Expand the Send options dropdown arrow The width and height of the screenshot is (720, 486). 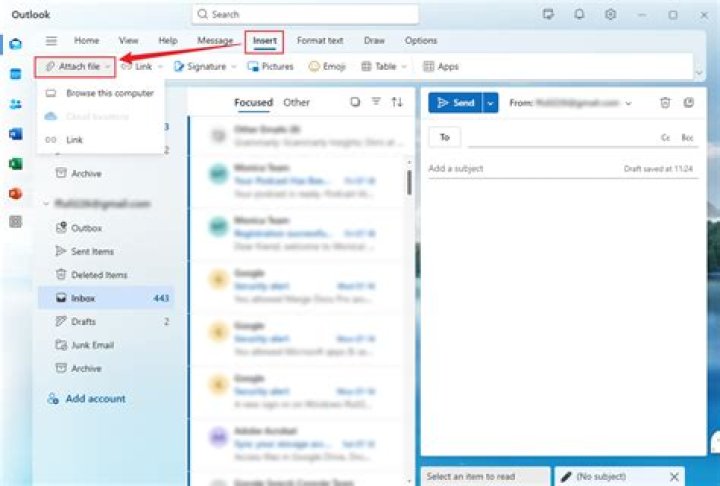490,103
